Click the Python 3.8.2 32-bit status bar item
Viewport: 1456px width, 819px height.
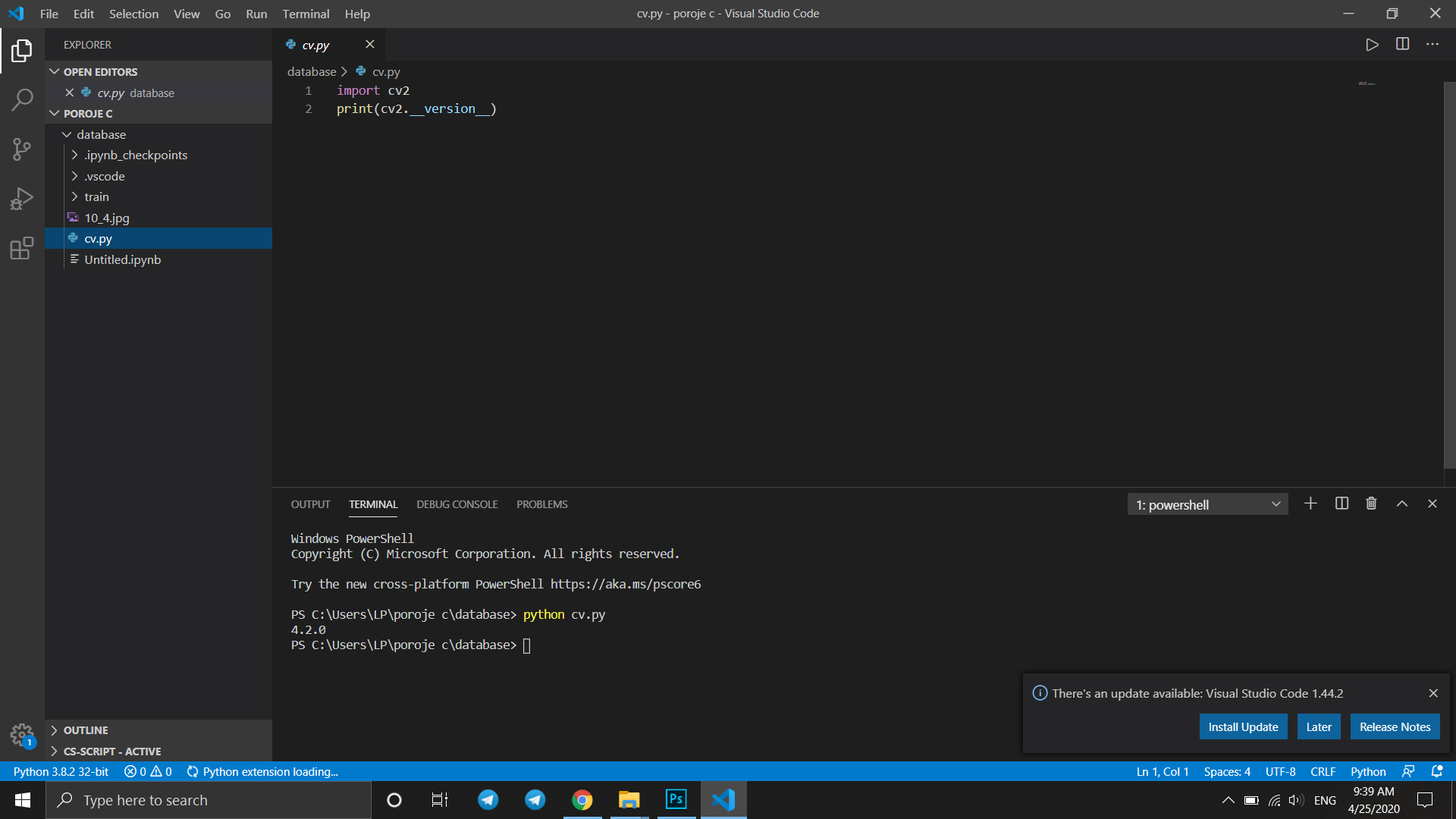coord(61,771)
